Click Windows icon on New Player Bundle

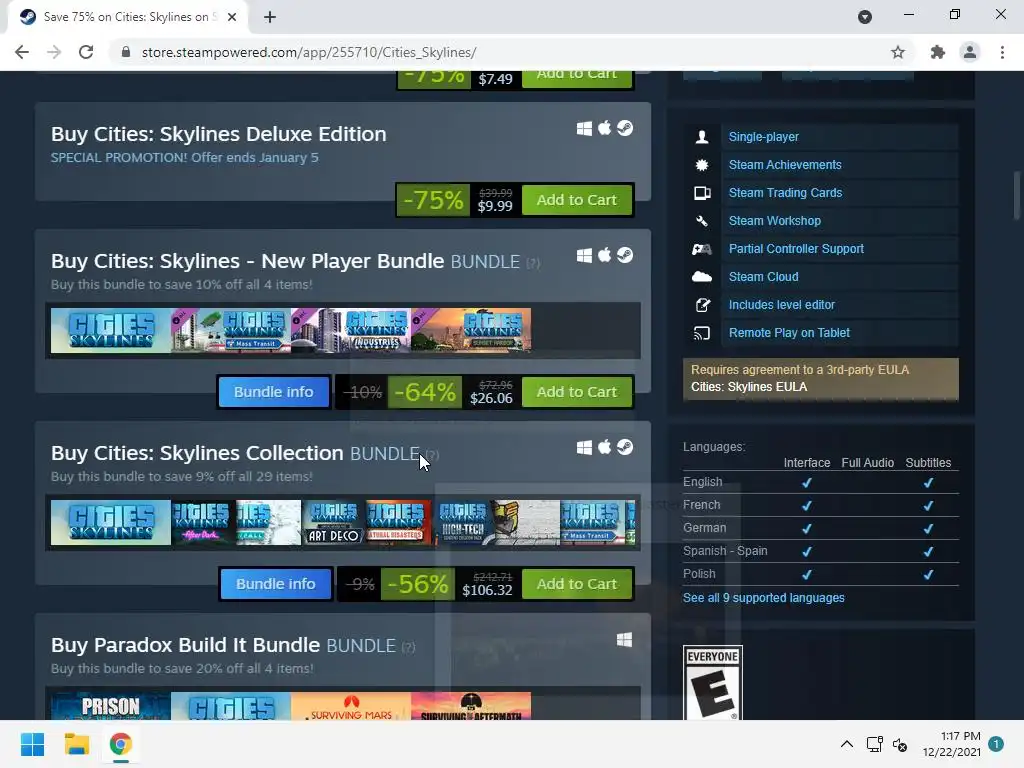[584, 255]
